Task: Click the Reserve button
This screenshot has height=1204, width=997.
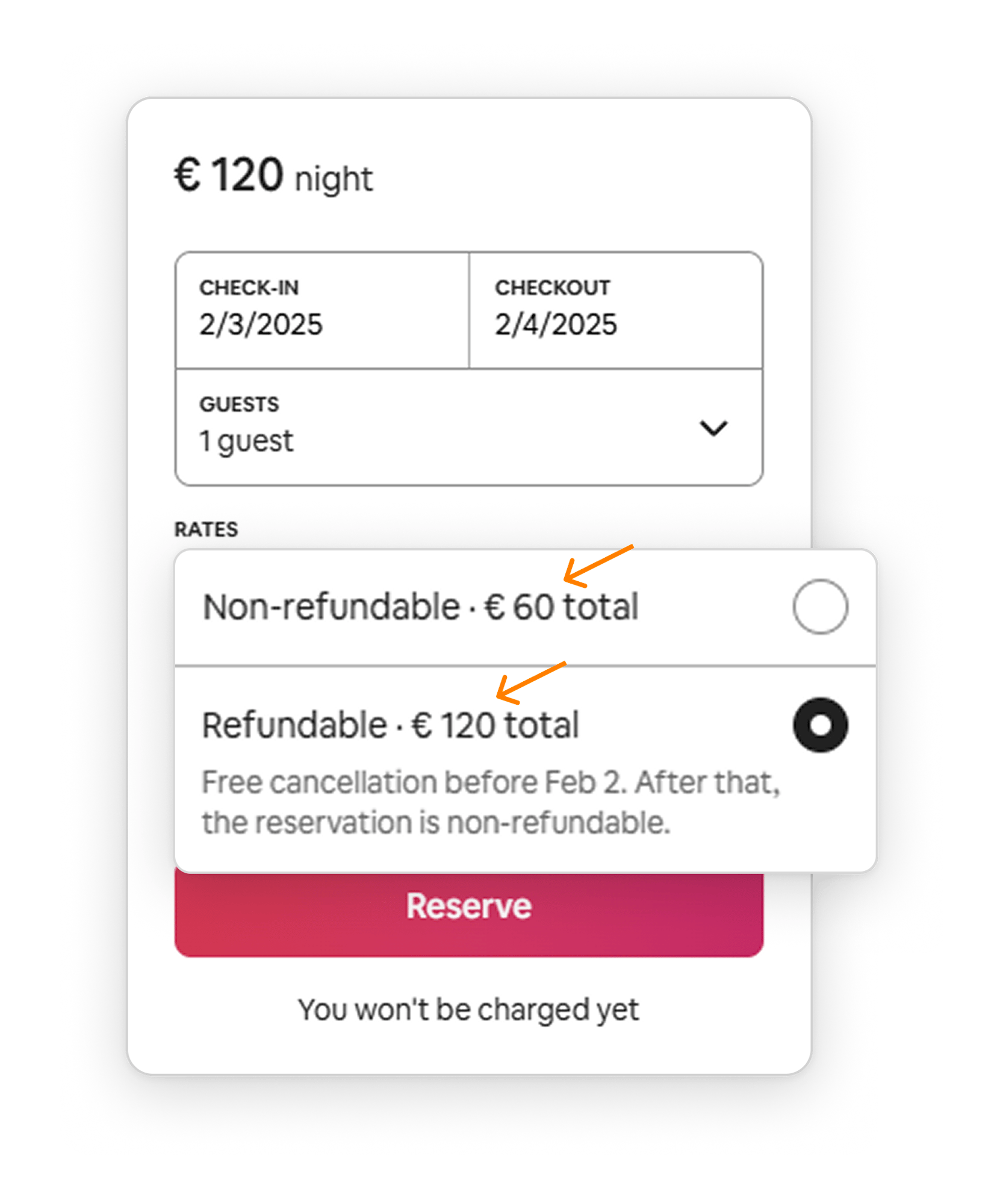Action: 469,906
